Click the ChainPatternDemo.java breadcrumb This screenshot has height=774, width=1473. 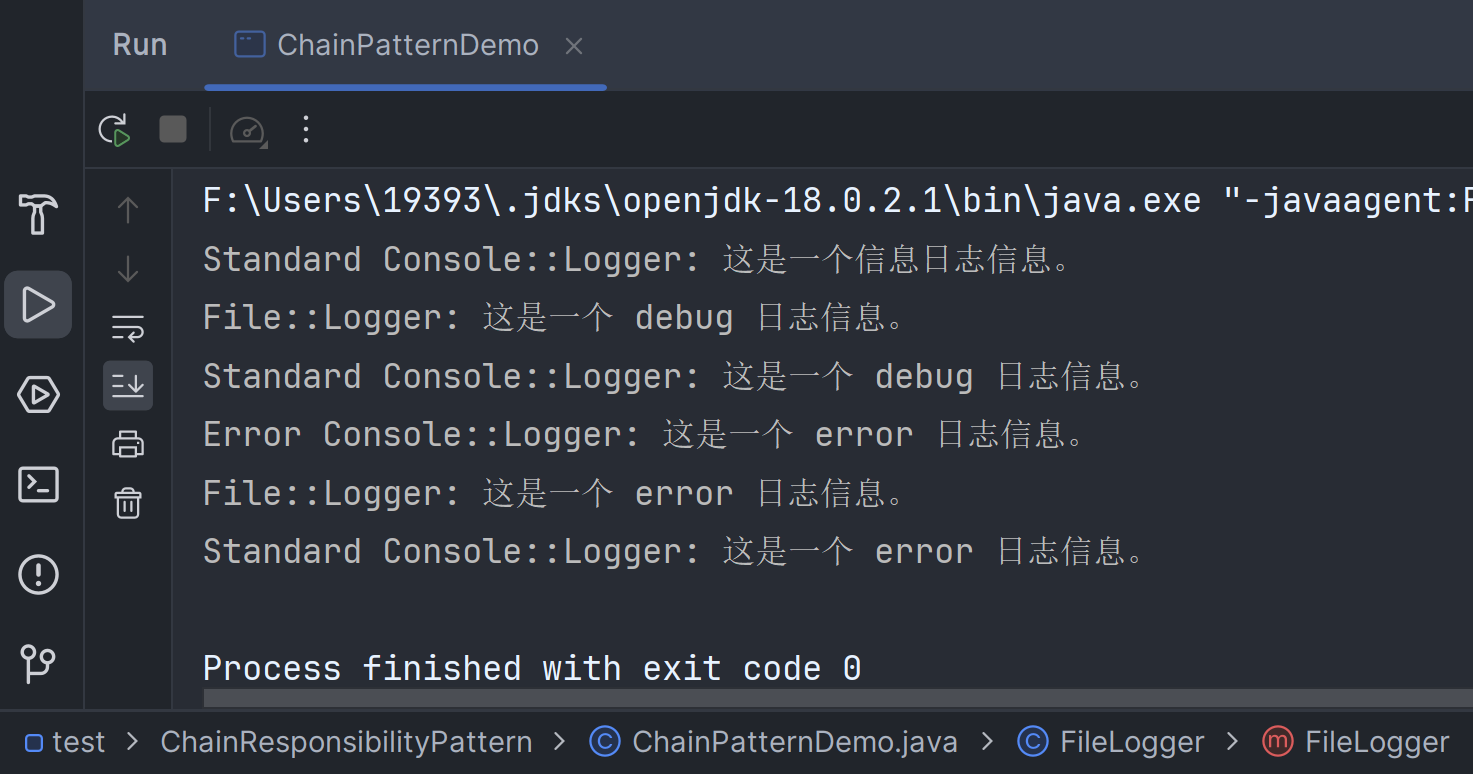(x=774, y=742)
